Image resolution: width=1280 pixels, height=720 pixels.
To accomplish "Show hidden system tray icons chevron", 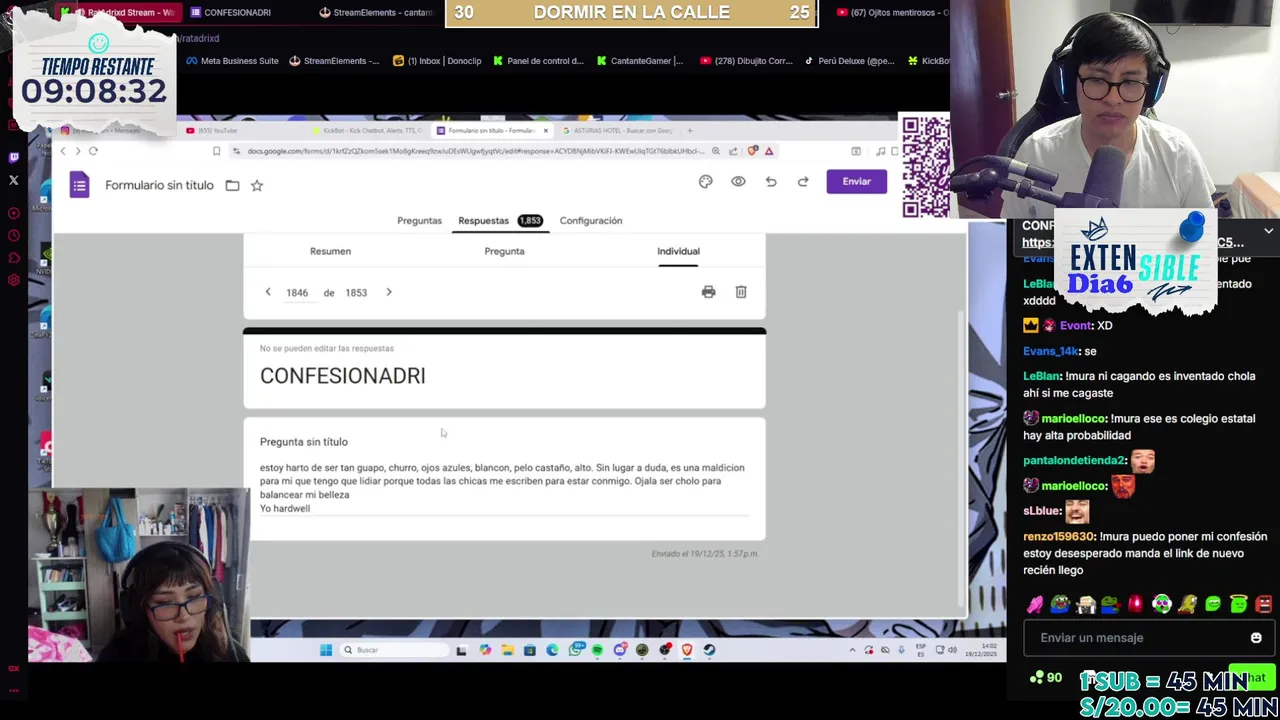I will coord(853,650).
